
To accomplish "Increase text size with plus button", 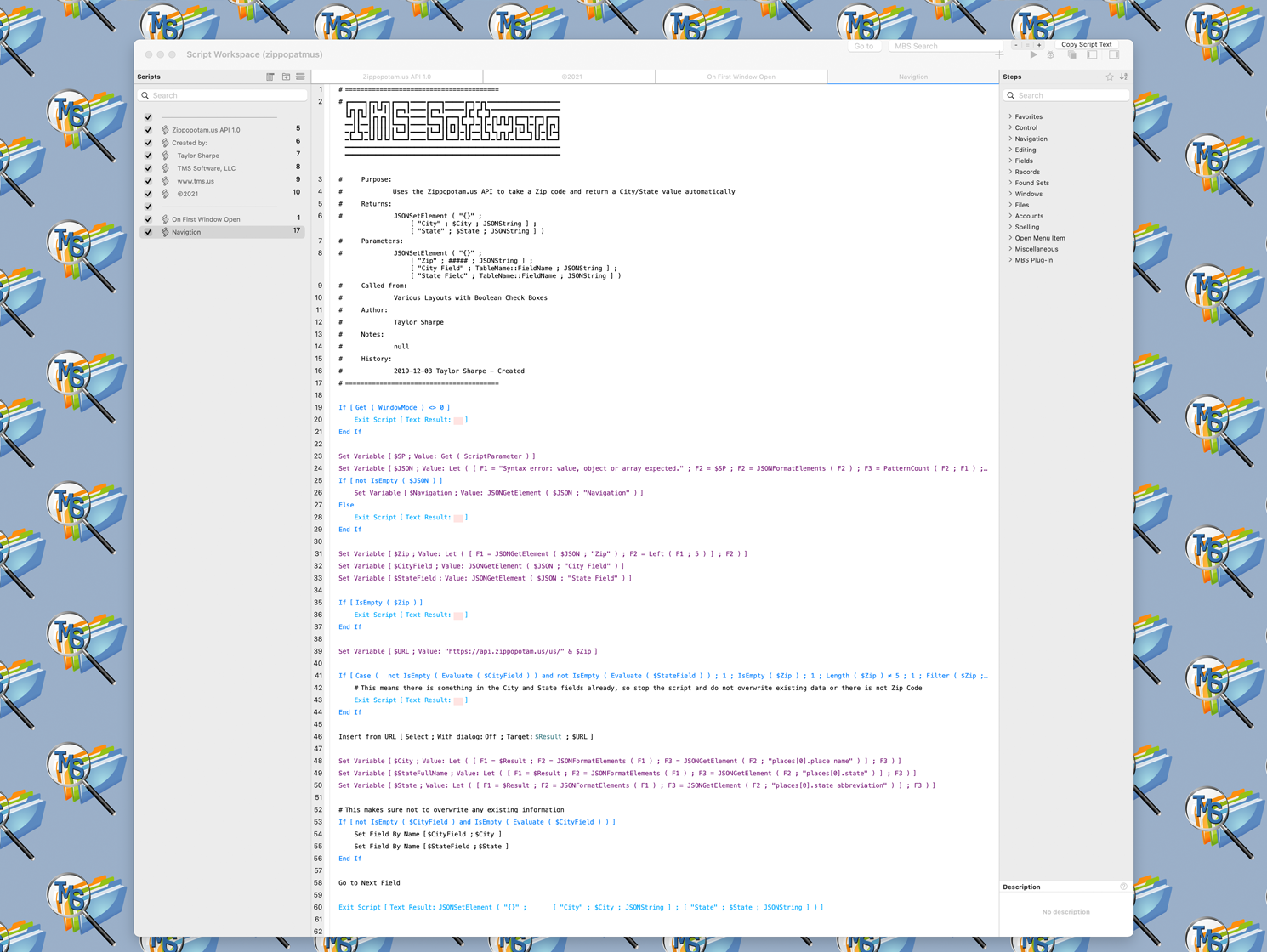I will (1039, 45).
